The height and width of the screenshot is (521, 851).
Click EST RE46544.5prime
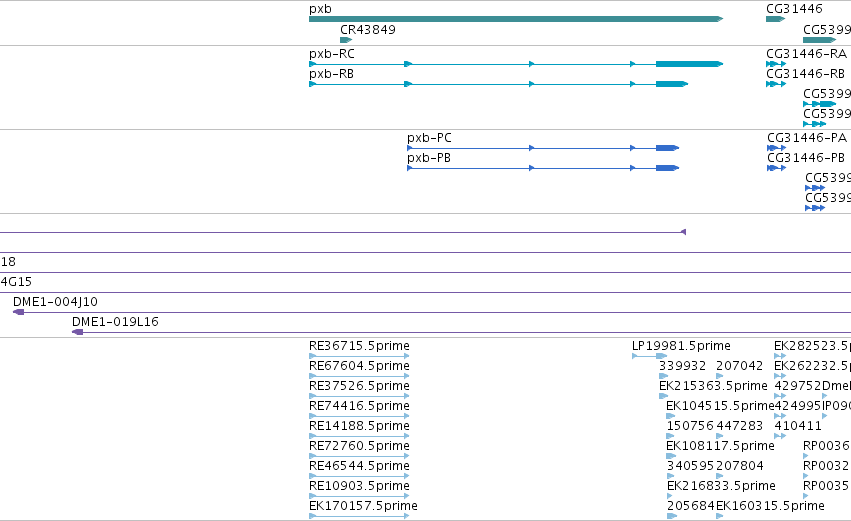(x=359, y=466)
